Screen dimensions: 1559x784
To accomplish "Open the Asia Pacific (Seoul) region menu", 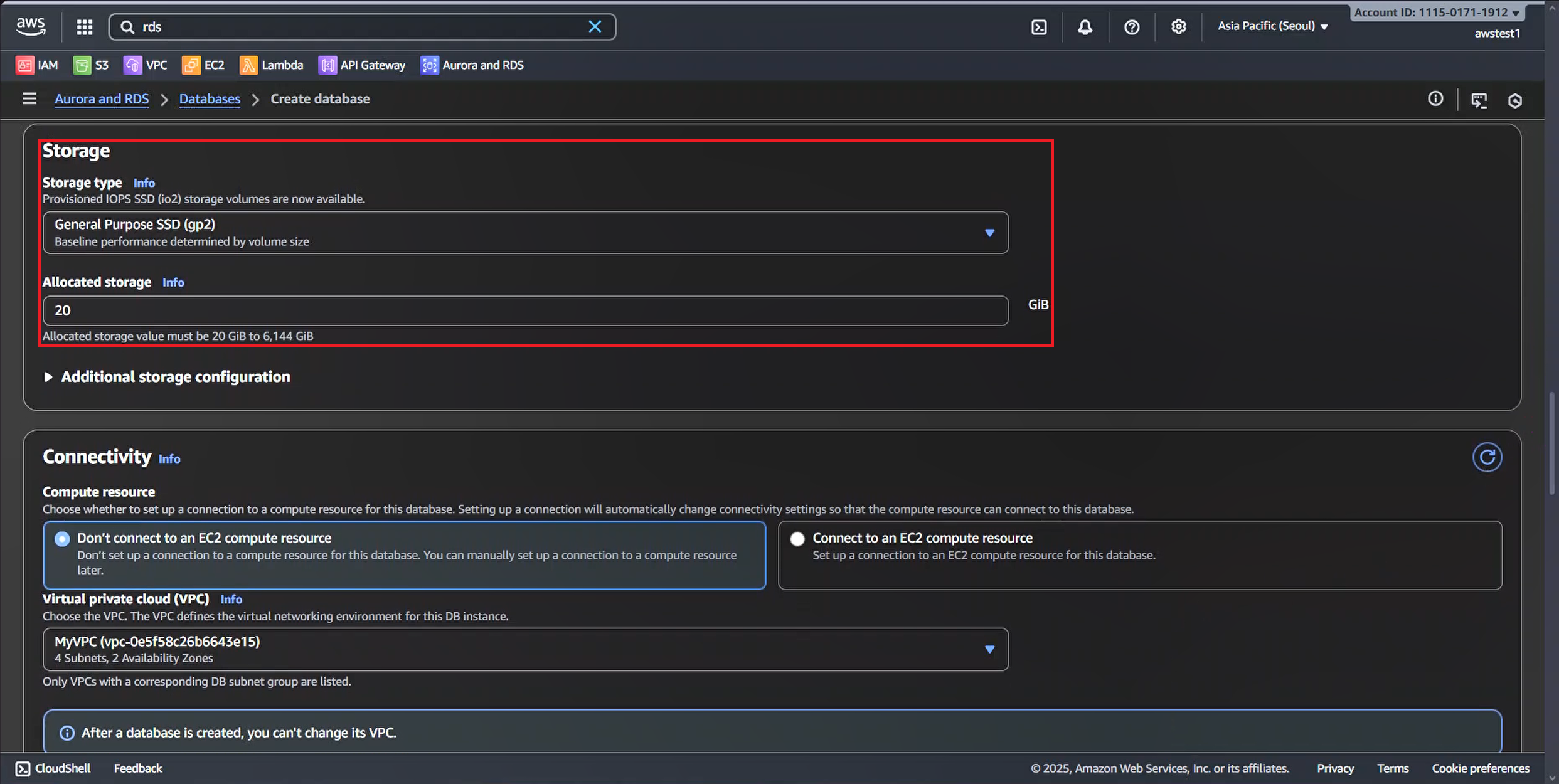I will 1272,26.
